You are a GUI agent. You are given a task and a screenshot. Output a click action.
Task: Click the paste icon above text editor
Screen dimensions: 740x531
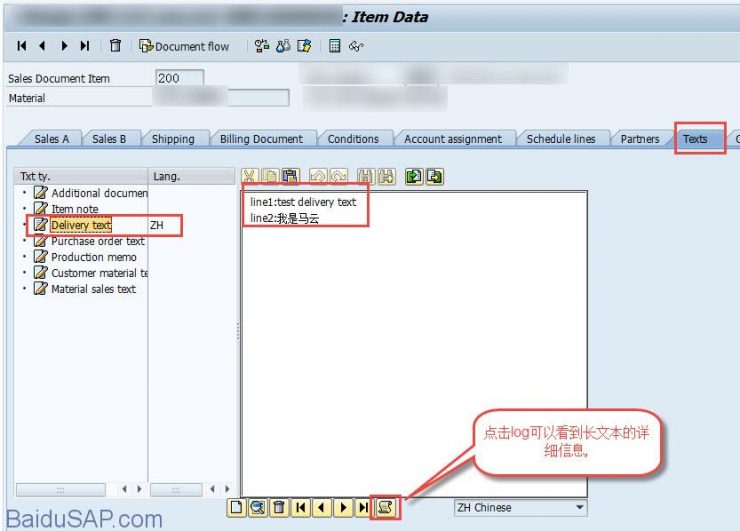tap(290, 177)
